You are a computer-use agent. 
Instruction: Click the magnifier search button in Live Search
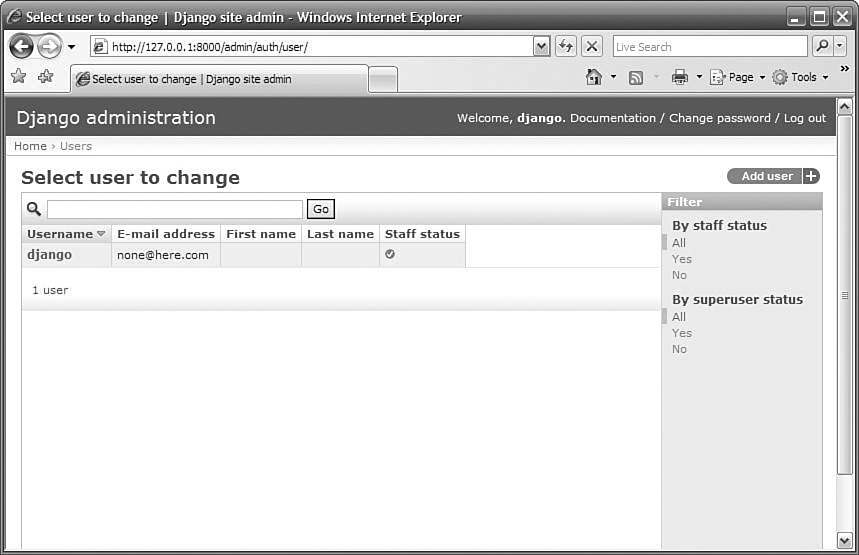pyautogui.click(x=822, y=47)
